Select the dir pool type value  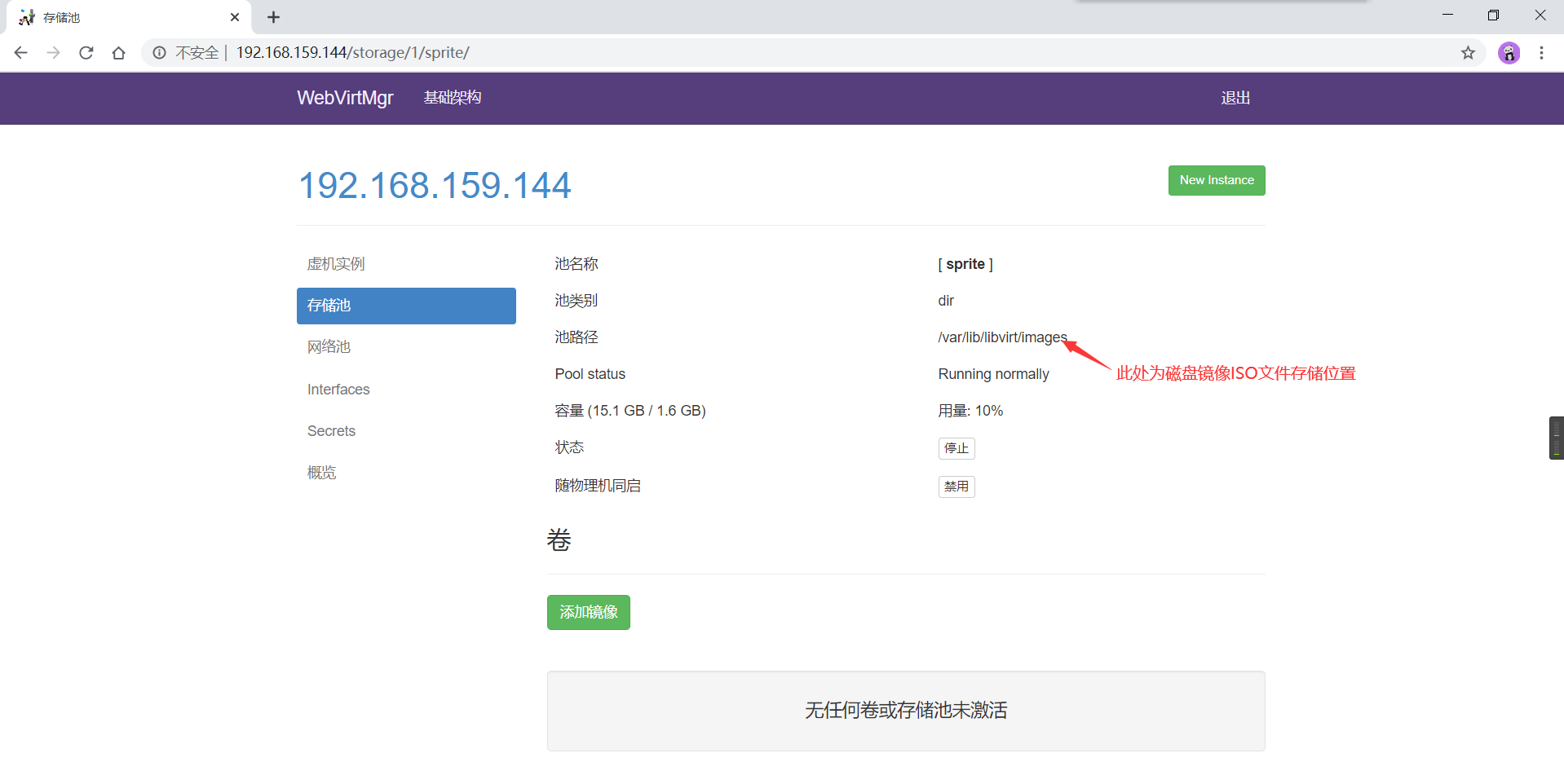point(946,301)
